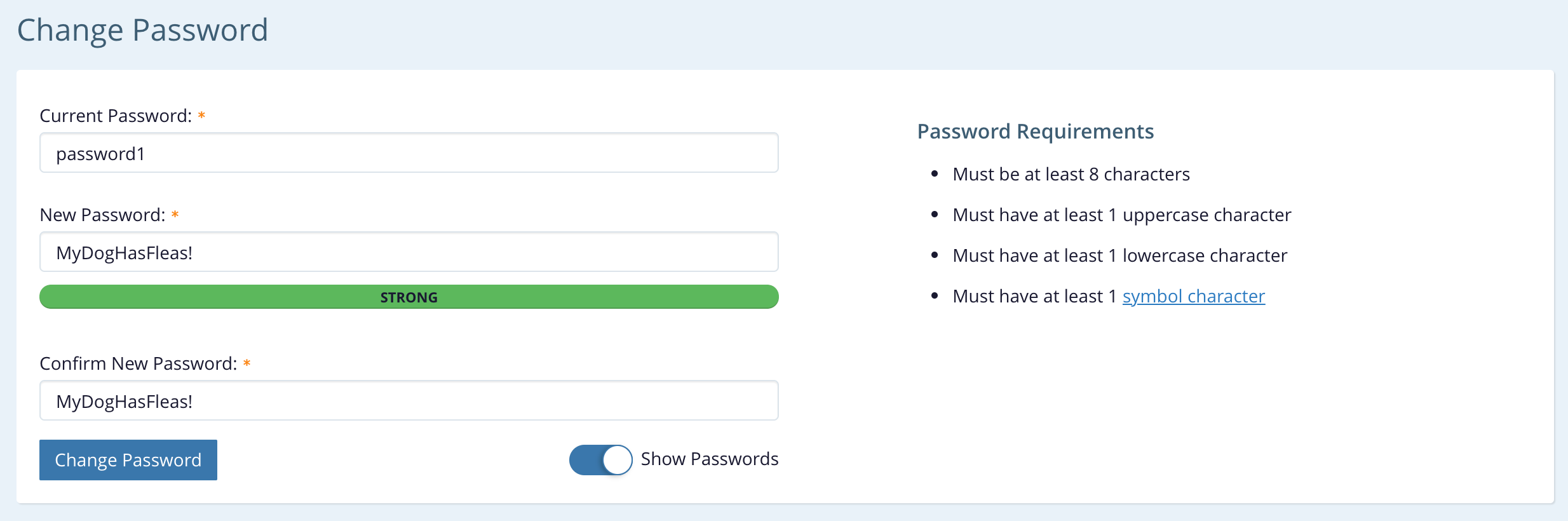Screen dimensions: 1568x521
Task: Click the uppercase character requirement line
Action: [x=1121, y=215]
